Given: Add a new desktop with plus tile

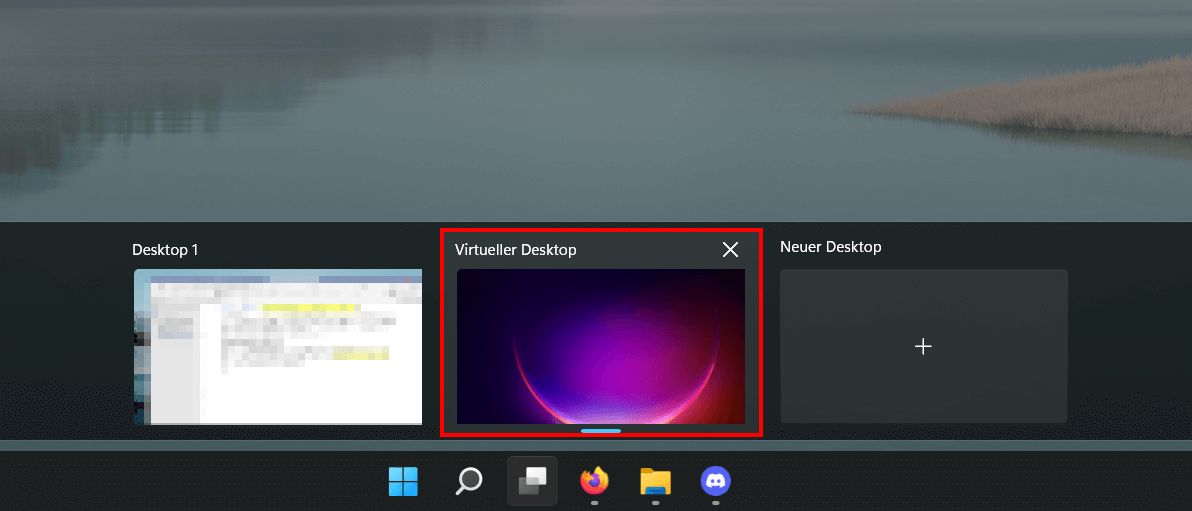Looking at the screenshot, I should click(924, 346).
